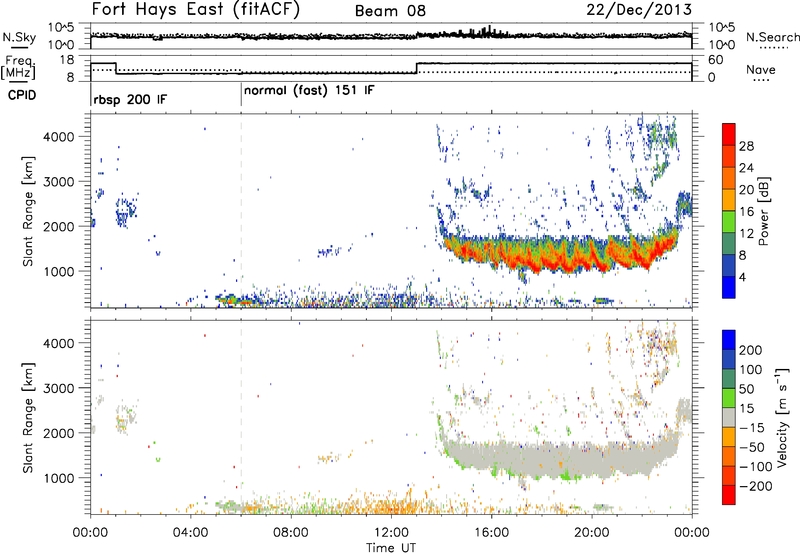Click the 'N.Sky' legend label
Screen dimensions: 800x554
19,37
